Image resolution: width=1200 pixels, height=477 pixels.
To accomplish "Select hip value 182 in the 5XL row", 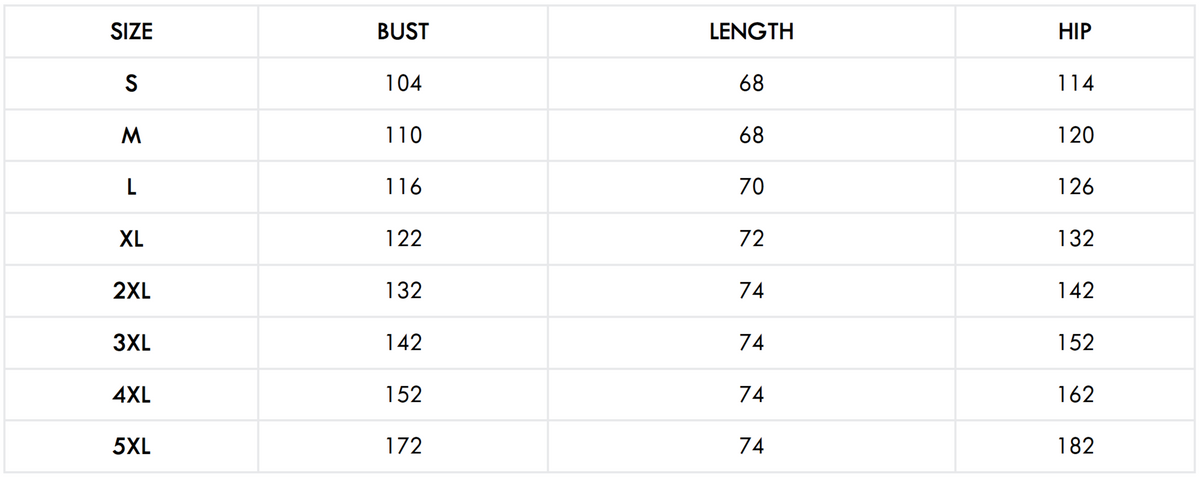I will (1074, 447).
